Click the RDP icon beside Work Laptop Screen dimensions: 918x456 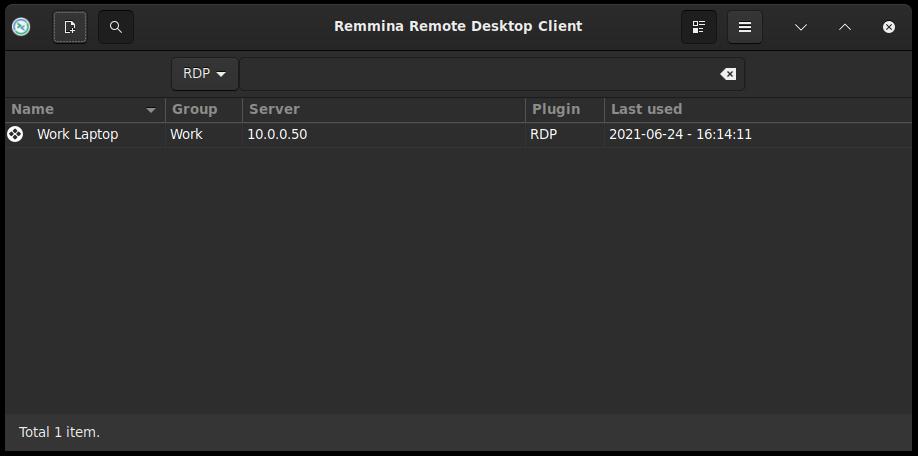pyautogui.click(x=15, y=135)
